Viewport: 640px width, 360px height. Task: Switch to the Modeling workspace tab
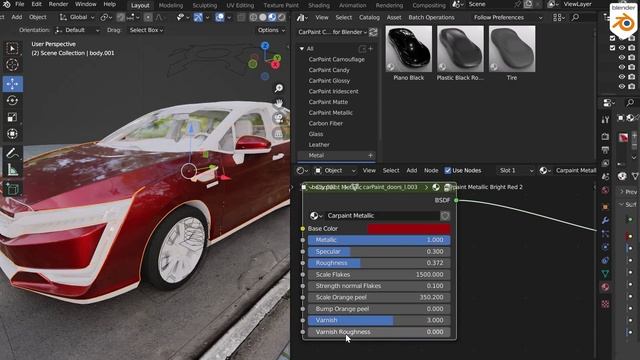tap(171, 5)
